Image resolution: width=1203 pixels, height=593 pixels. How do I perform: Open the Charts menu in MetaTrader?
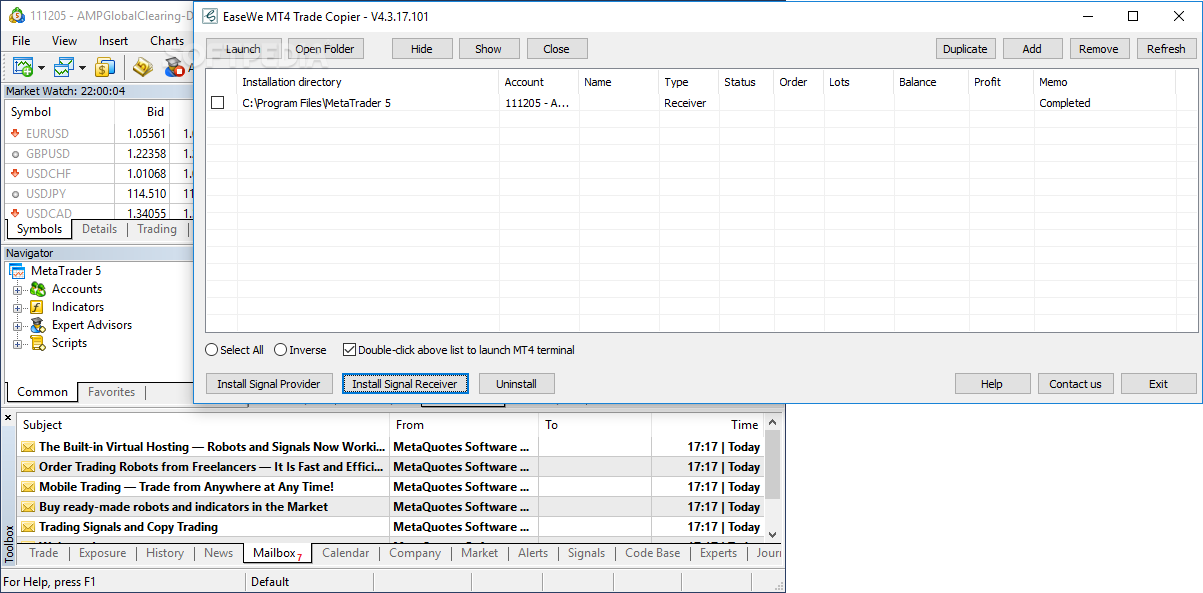(x=167, y=41)
